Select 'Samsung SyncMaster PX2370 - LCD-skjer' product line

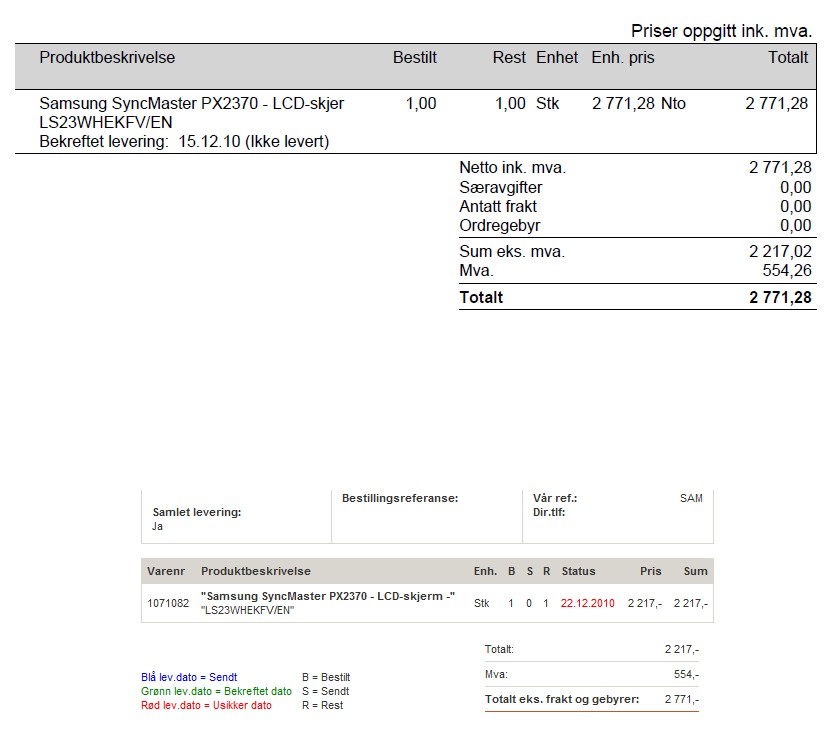point(192,103)
